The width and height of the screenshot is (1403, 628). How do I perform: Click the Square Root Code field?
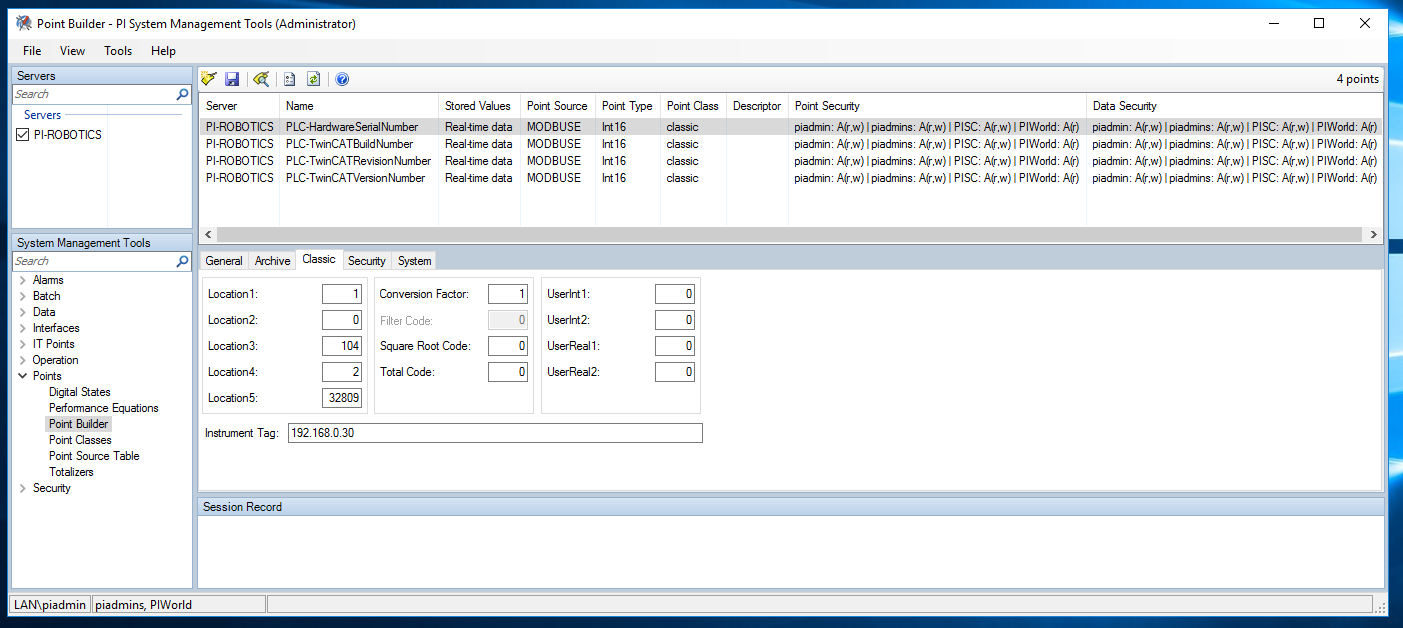click(x=508, y=346)
